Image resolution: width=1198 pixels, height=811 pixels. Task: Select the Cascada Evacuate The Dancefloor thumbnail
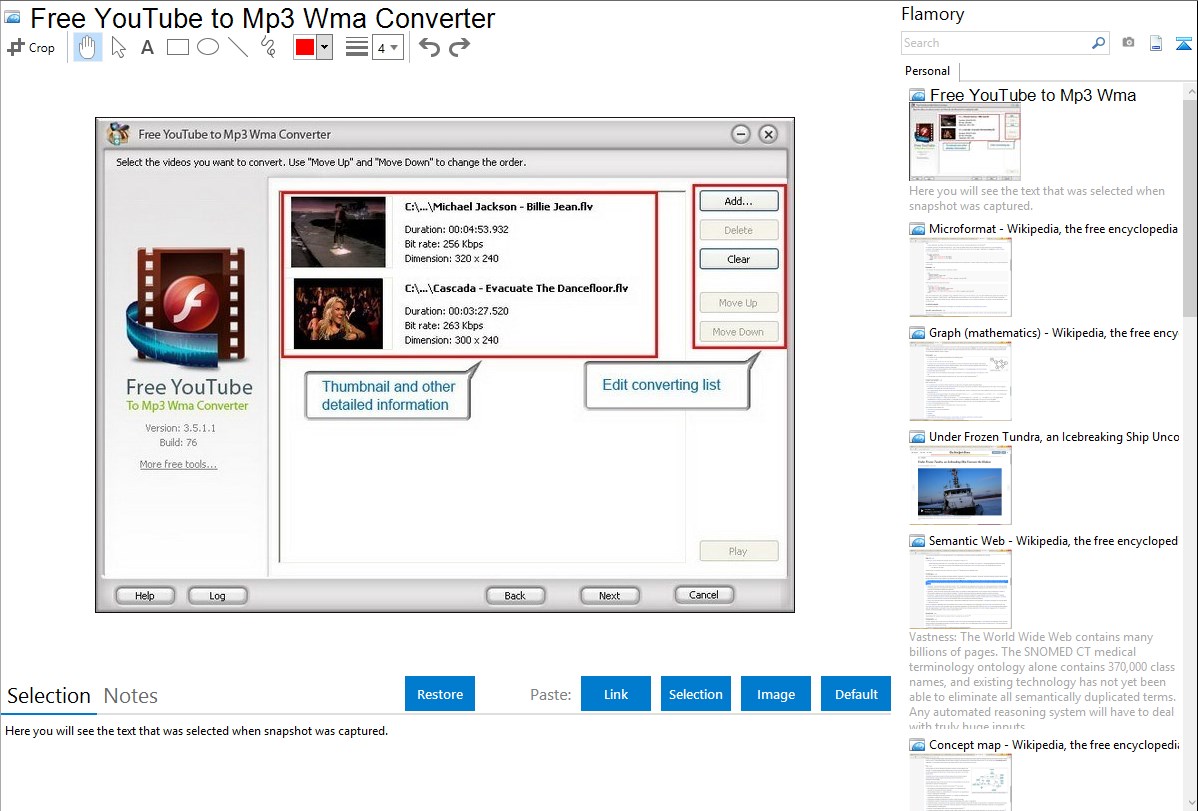point(338,313)
